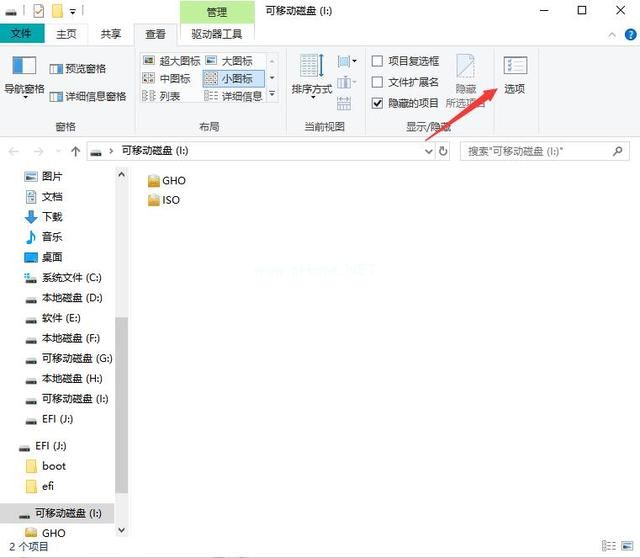Click the up arrow navigation button
The width and height of the screenshot is (640, 558).
[x=75, y=151]
